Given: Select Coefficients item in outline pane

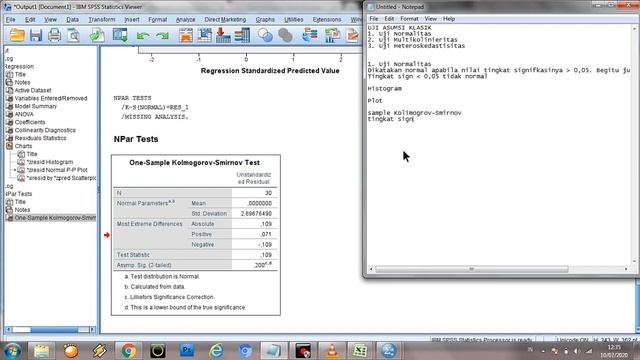Looking at the screenshot, I should point(30,122).
